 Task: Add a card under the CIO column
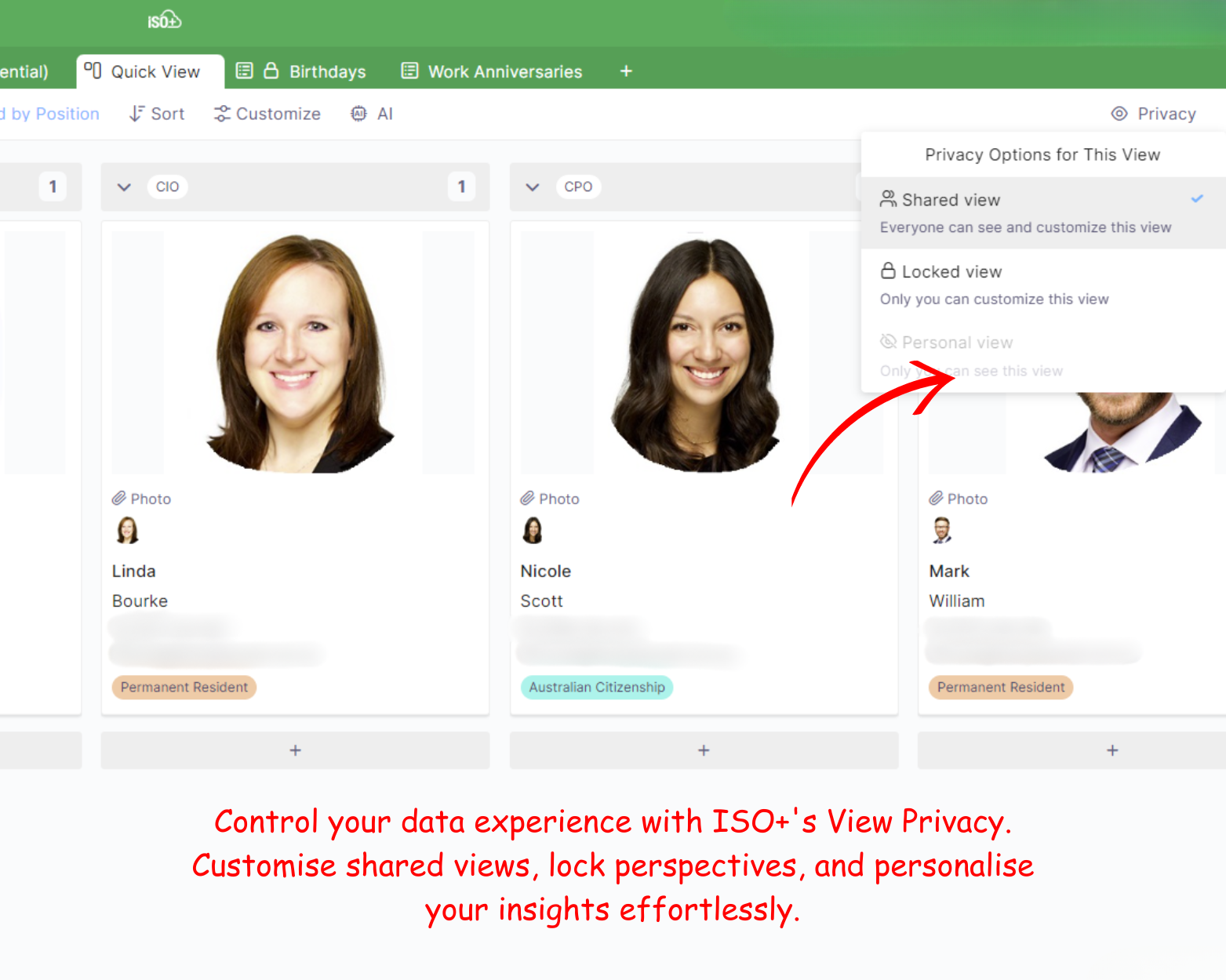(x=295, y=750)
